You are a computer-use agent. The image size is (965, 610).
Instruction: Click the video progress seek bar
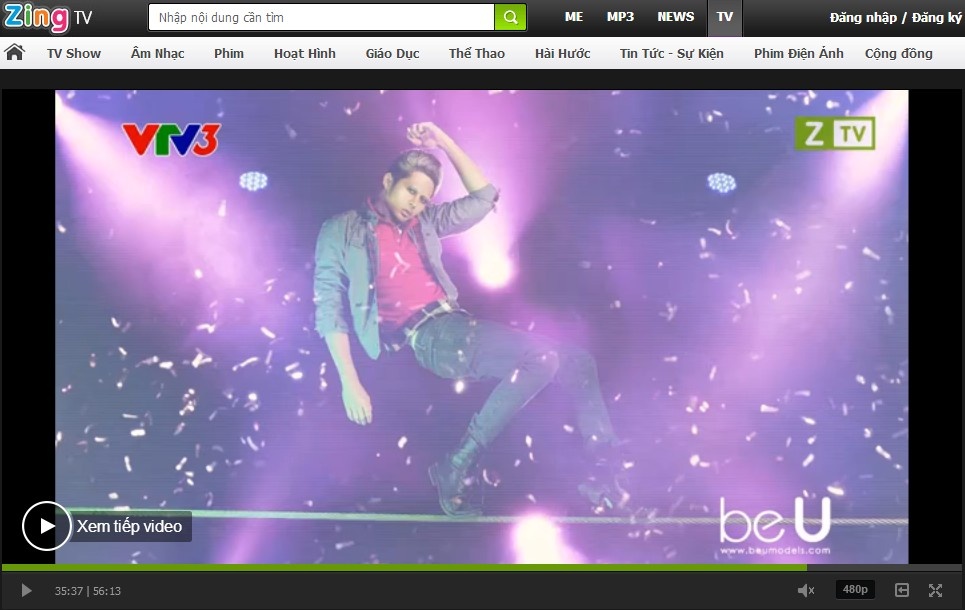(x=480, y=567)
